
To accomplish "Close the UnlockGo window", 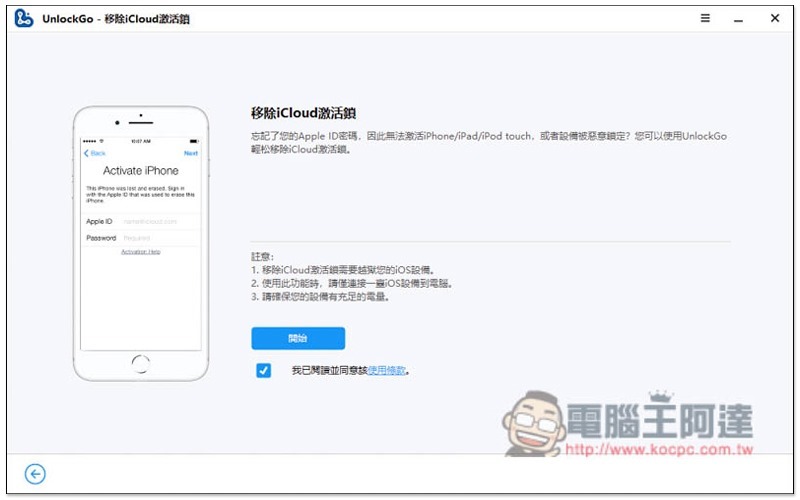I will click(774, 18).
